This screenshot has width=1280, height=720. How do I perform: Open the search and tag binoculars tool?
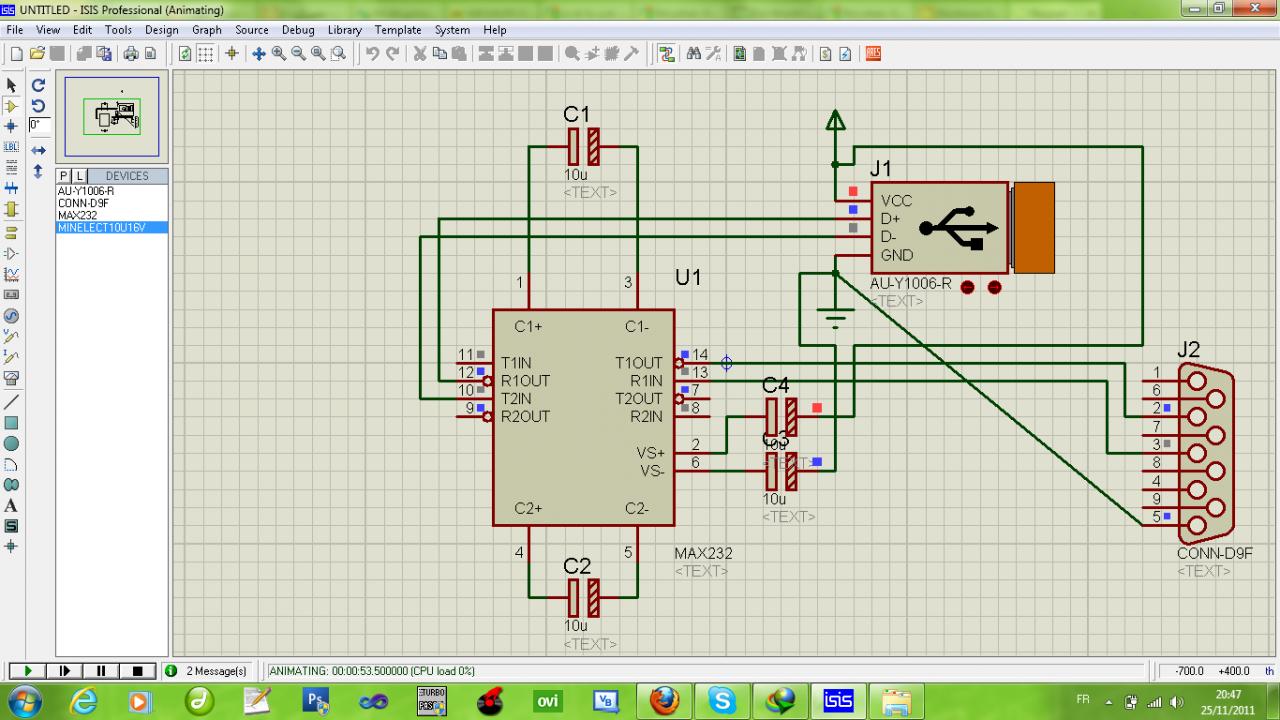(x=693, y=54)
